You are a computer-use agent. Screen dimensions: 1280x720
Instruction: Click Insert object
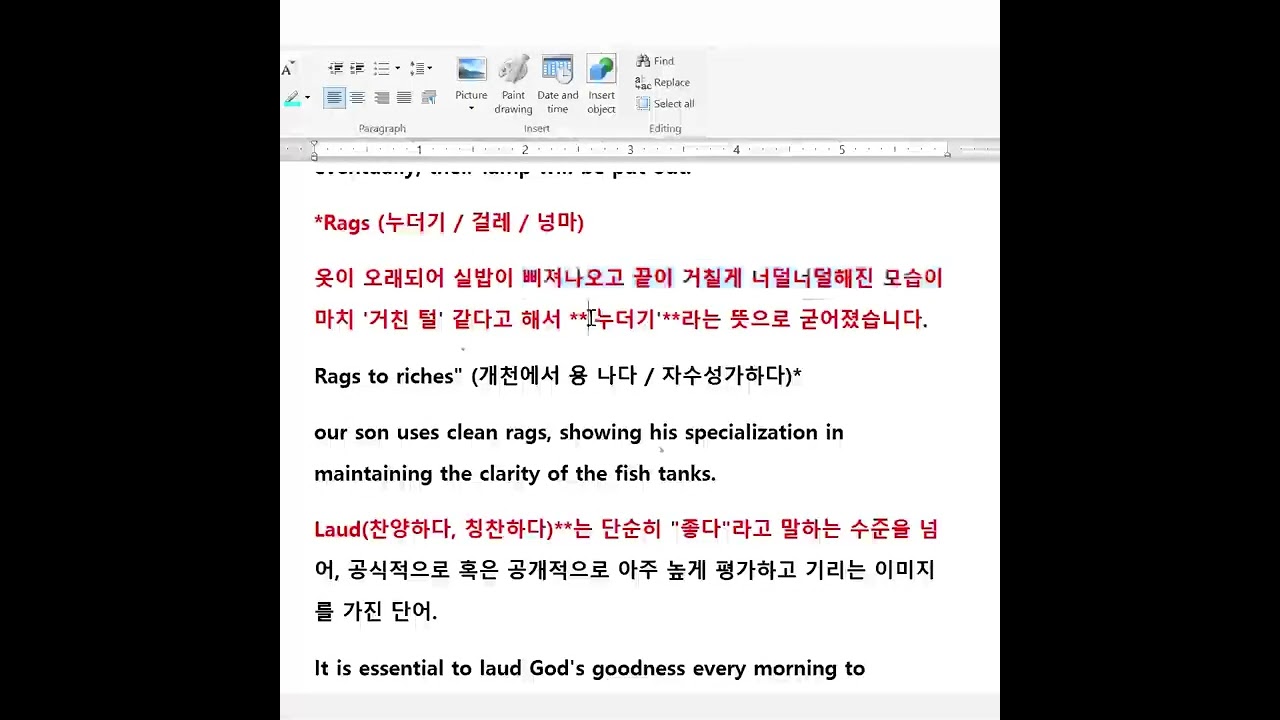click(601, 86)
